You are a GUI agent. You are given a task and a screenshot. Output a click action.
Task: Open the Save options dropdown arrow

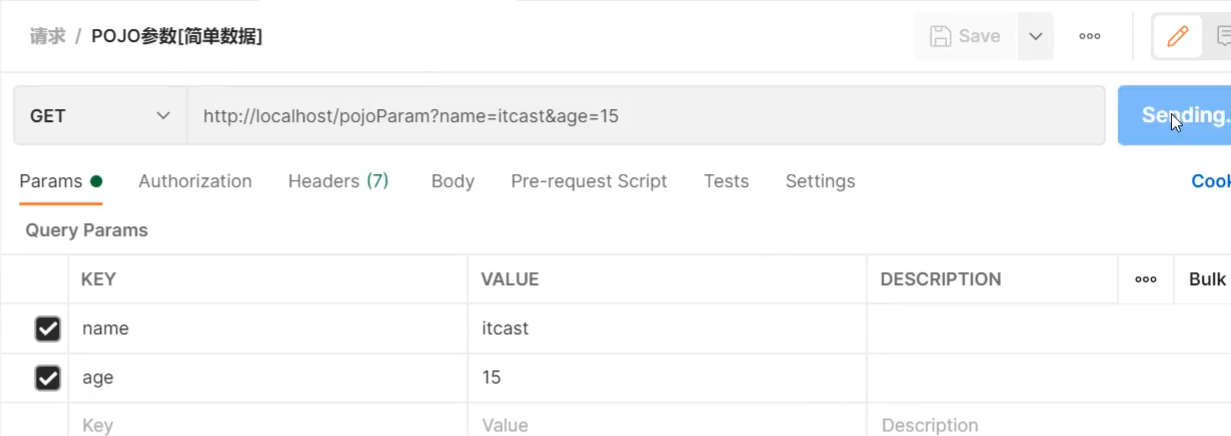tap(1036, 36)
